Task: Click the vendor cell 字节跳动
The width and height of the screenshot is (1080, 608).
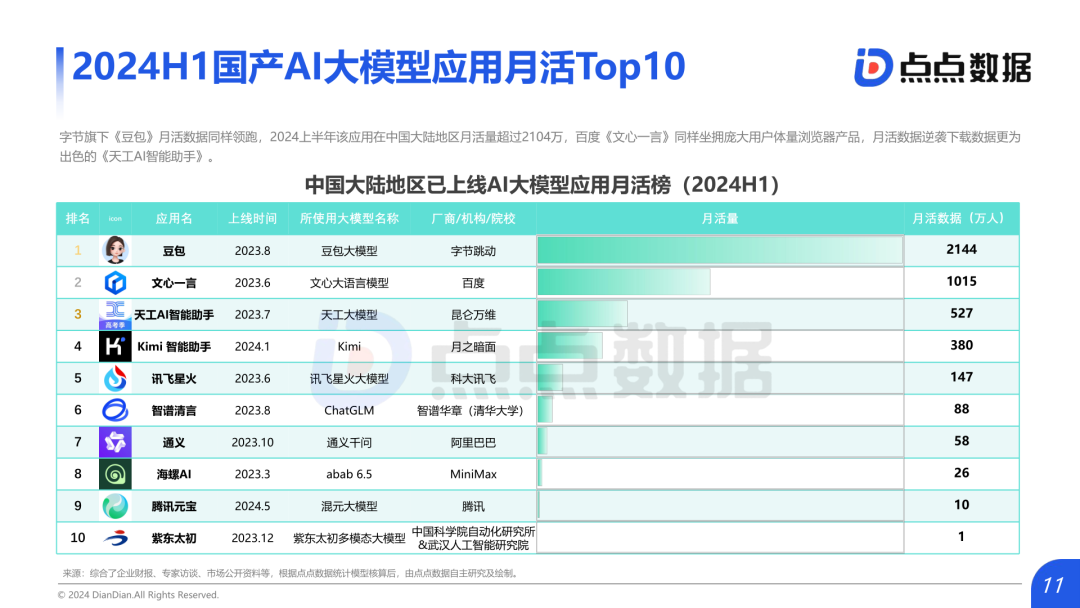Action: point(473,251)
